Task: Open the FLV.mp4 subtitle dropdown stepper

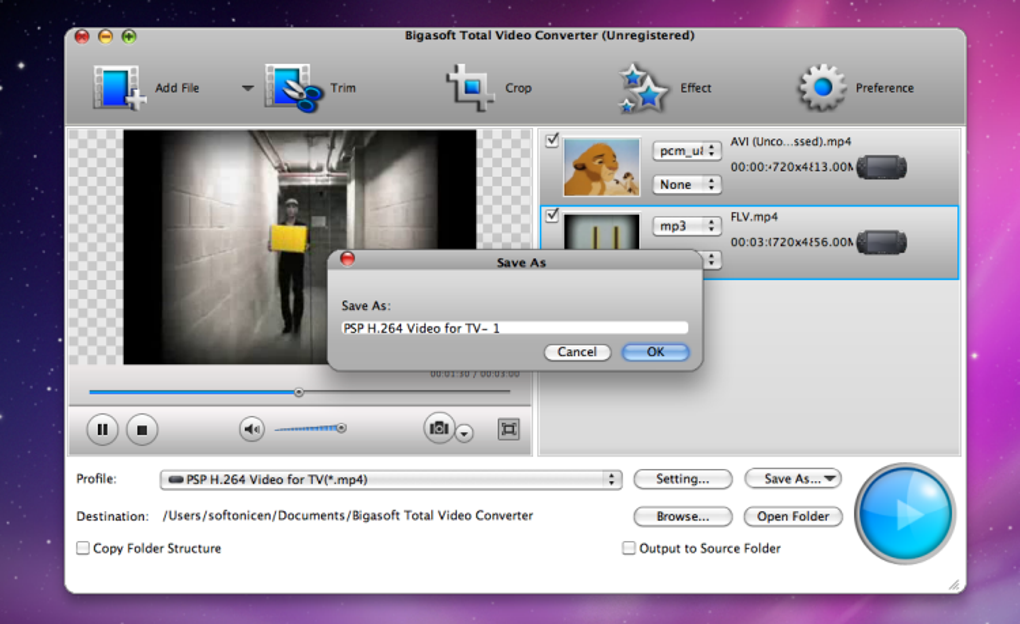Action: 712,260
